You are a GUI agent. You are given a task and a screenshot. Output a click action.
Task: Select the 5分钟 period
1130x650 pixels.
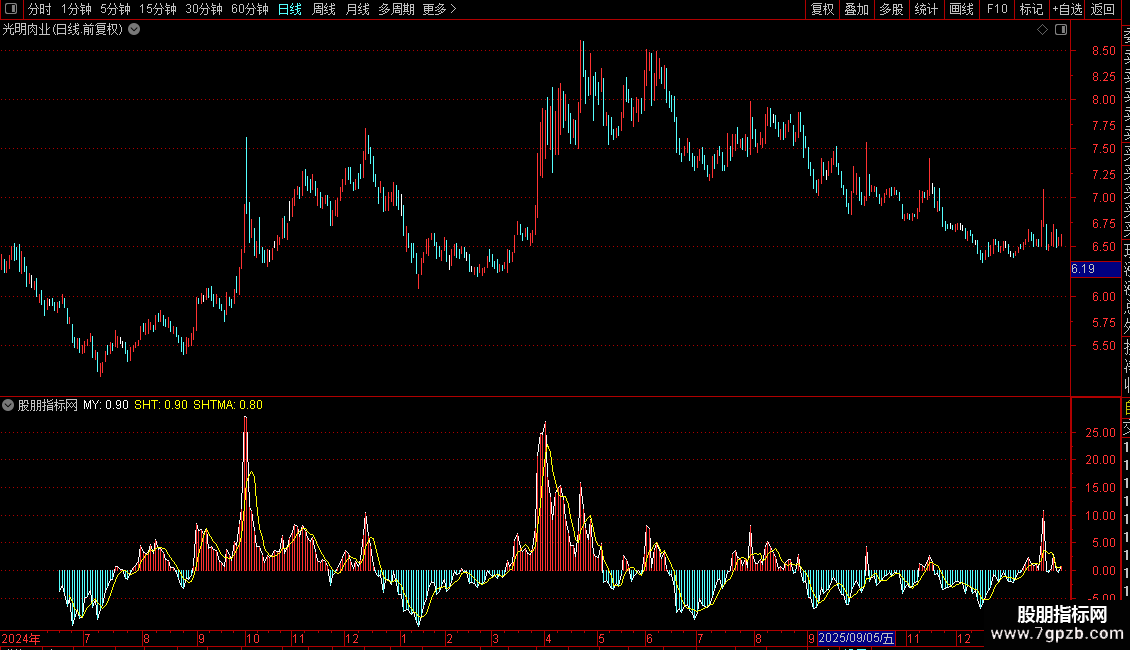tap(115, 9)
